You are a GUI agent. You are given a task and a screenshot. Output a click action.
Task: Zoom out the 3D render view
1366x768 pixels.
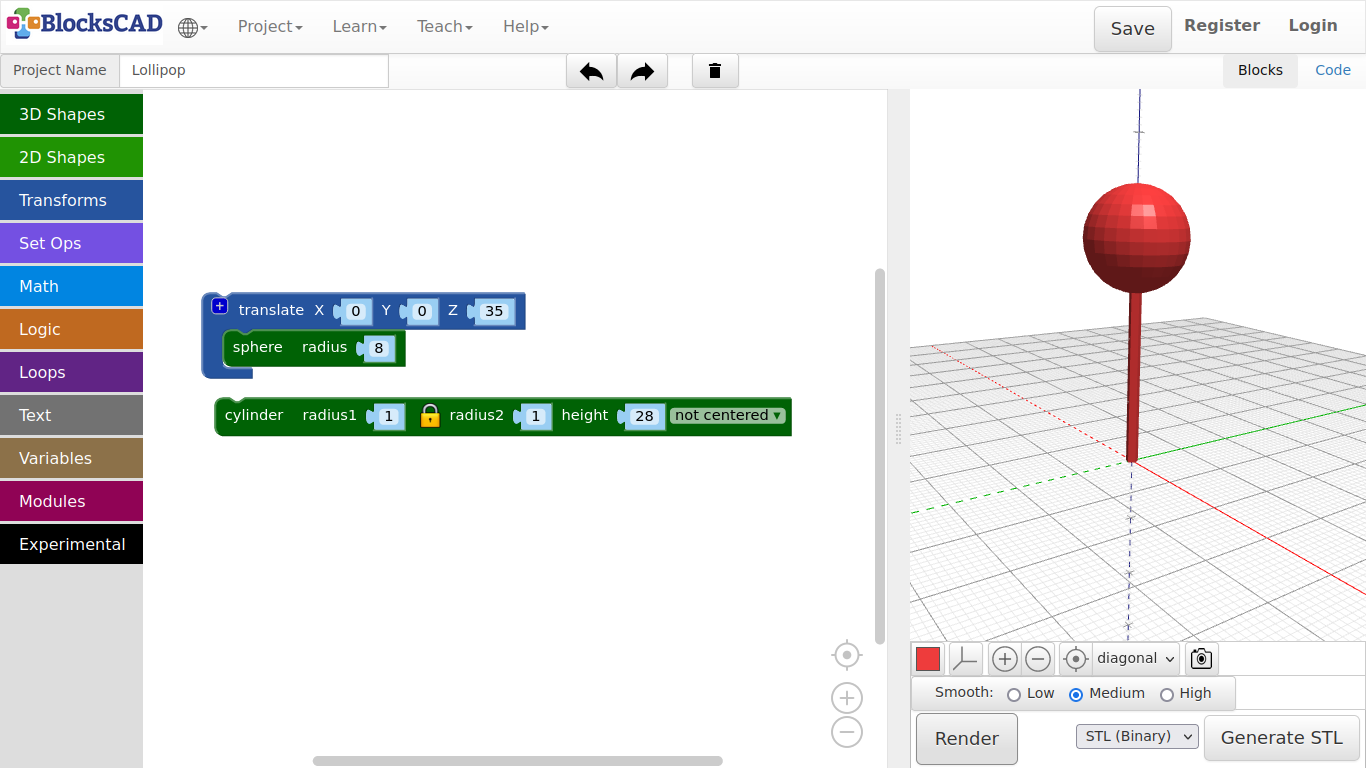click(x=1038, y=659)
